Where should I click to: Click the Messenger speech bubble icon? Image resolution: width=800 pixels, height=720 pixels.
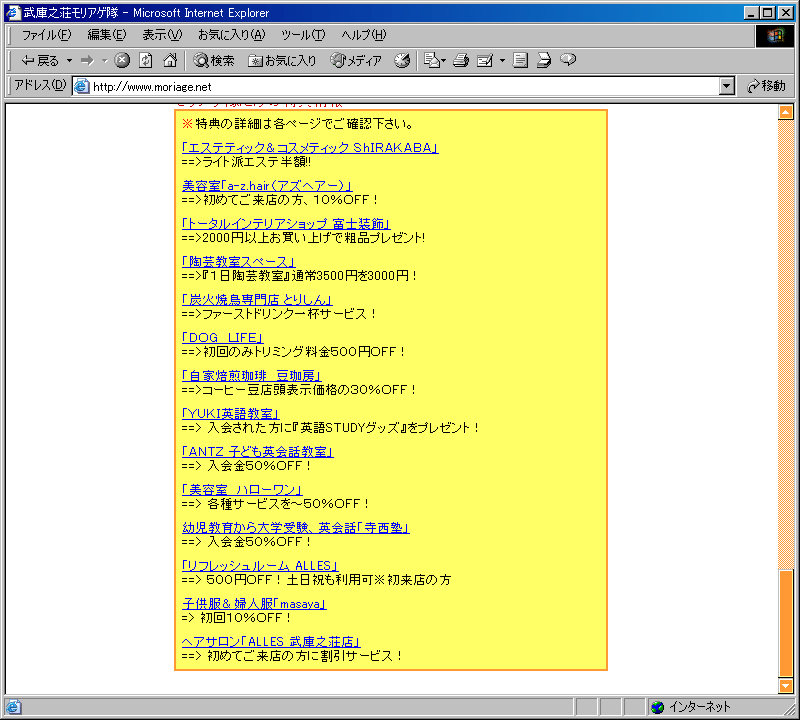(568, 61)
